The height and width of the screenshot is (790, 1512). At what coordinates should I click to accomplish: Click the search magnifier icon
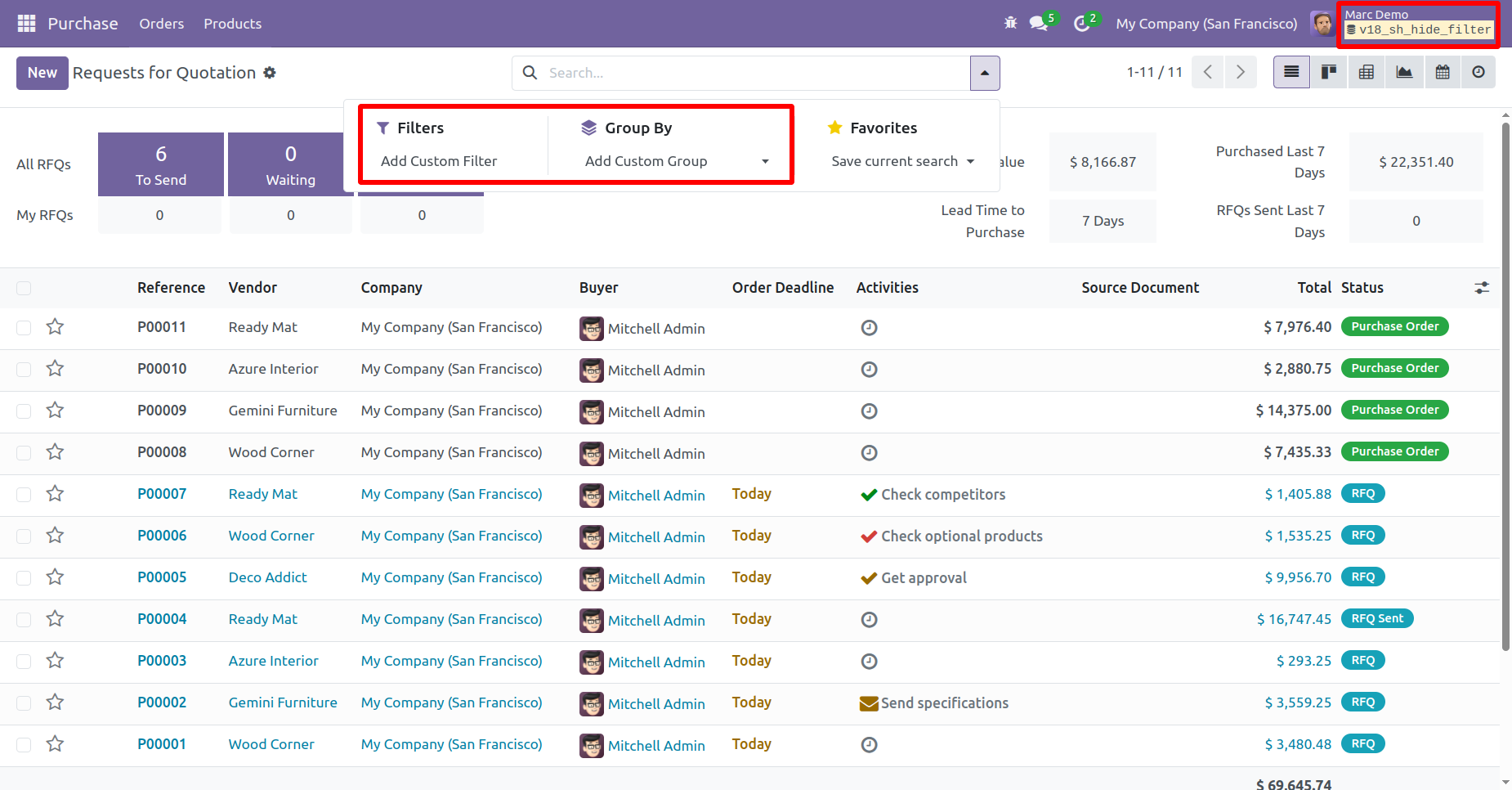pyautogui.click(x=530, y=73)
